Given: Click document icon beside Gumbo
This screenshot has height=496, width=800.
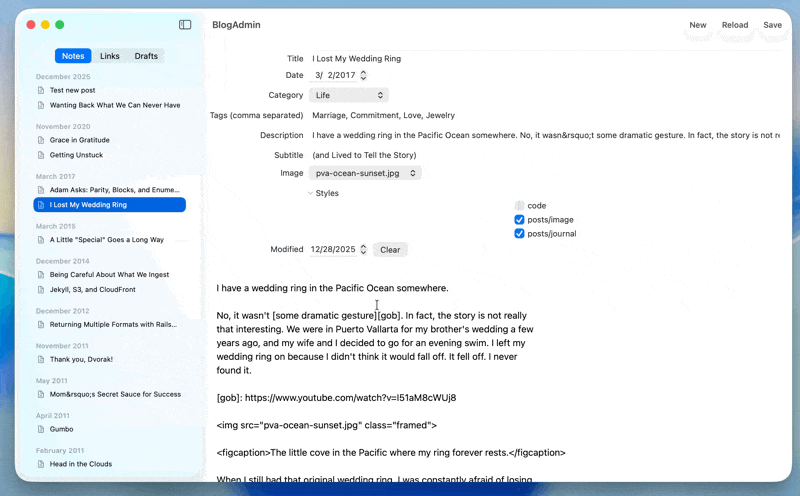Looking at the screenshot, I should [41, 429].
